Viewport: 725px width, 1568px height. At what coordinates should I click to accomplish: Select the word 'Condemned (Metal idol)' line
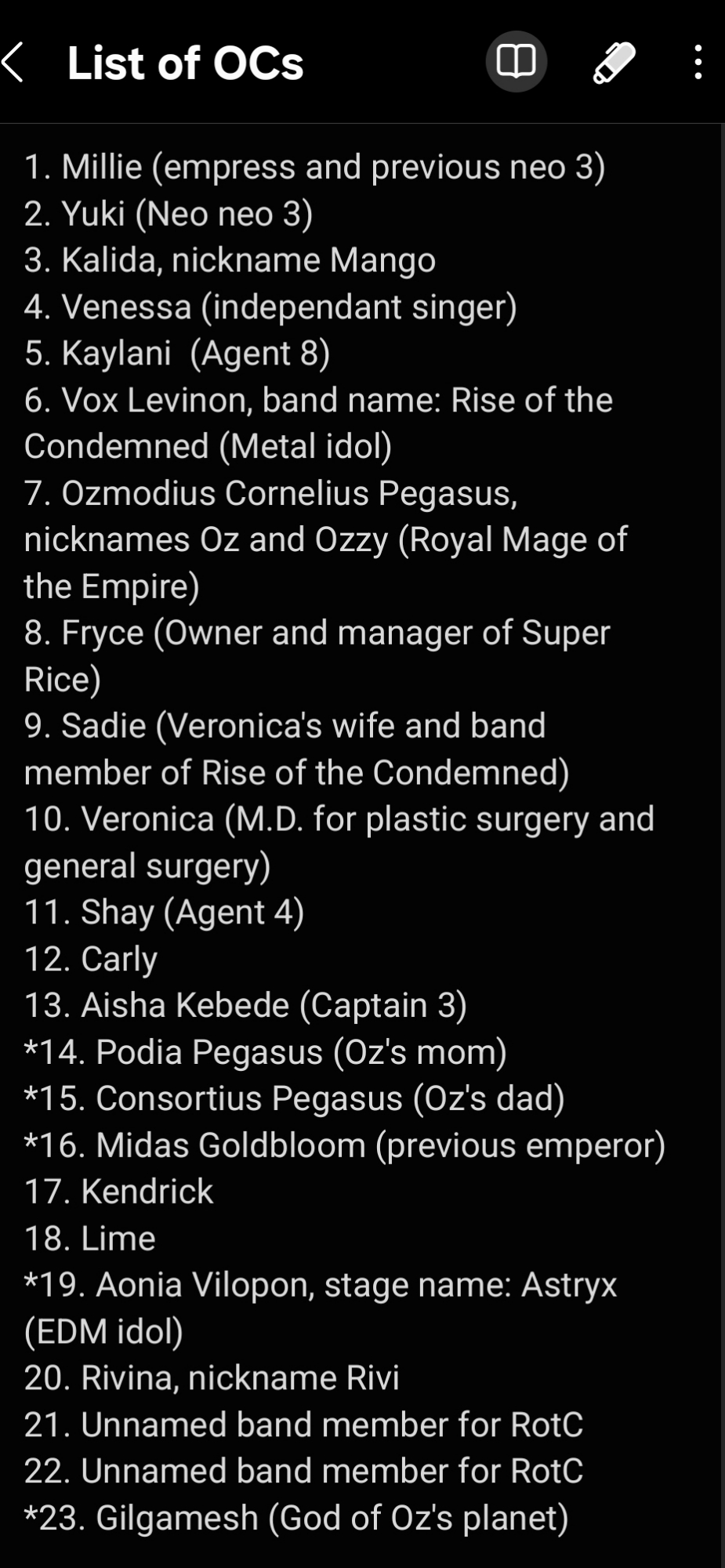pos(208,447)
